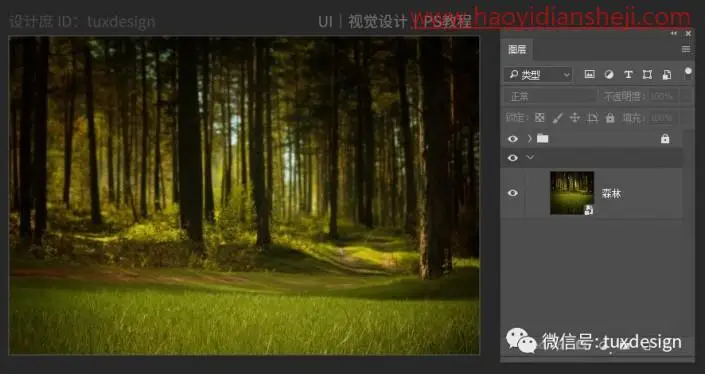Image resolution: width=705 pixels, height=374 pixels.
Task: Collapse the Layers panel with double arrows
Action: click(674, 34)
